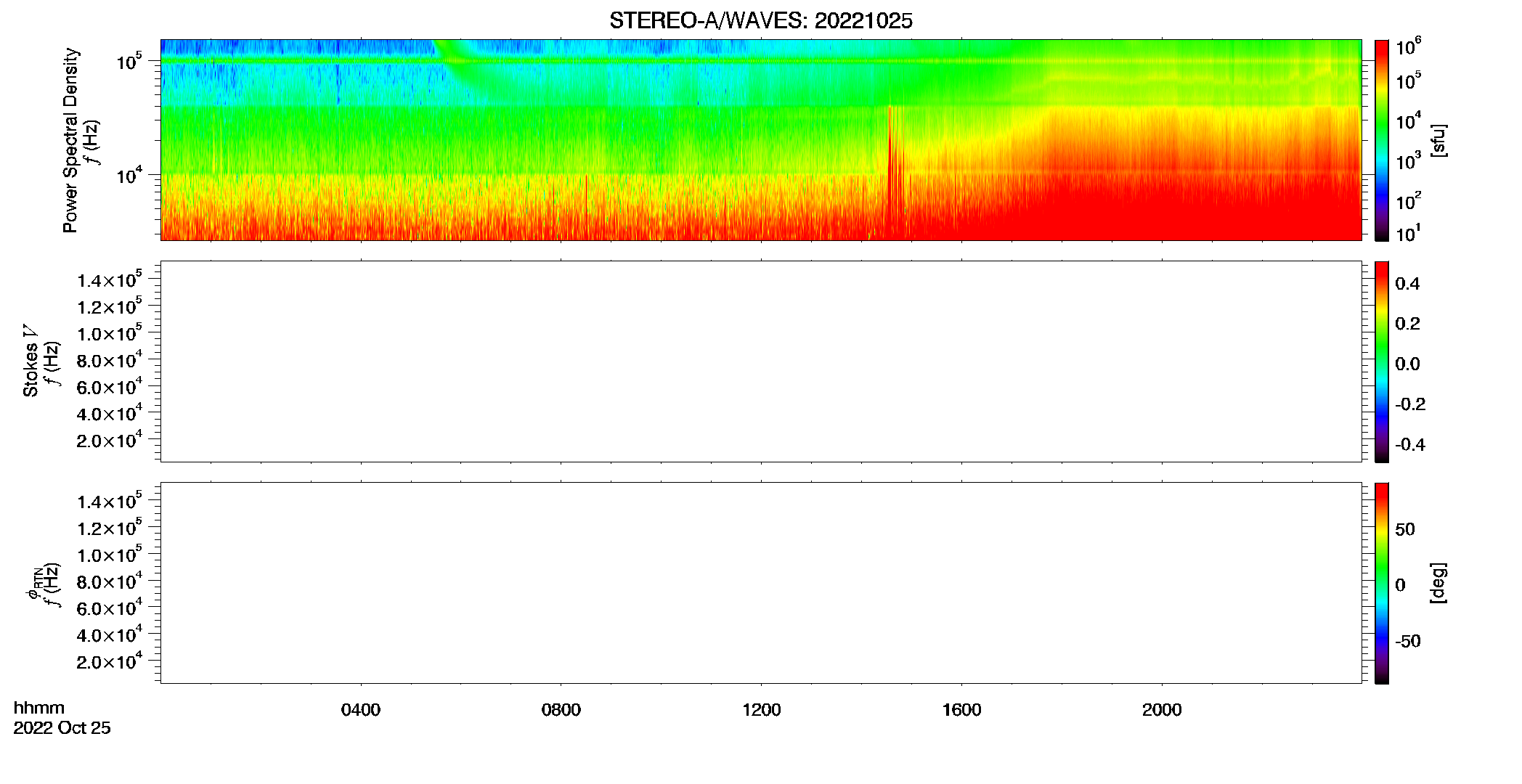The width and height of the screenshot is (1522, 784).
Task: Click the 0.0 value on Stokes colorbar
Action: click(x=1407, y=364)
